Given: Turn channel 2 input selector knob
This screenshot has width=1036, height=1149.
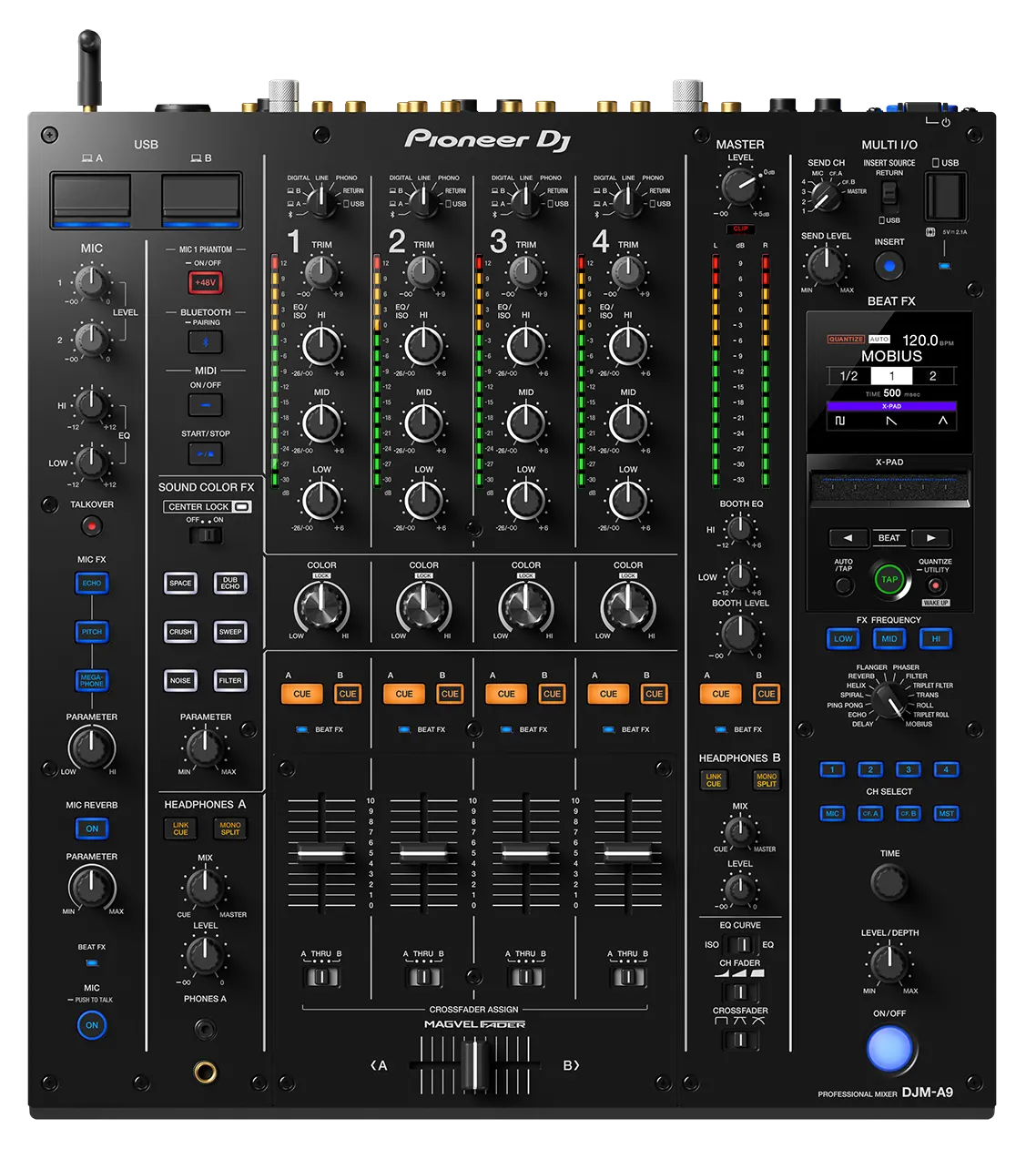Looking at the screenshot, I should pos(422,200).
